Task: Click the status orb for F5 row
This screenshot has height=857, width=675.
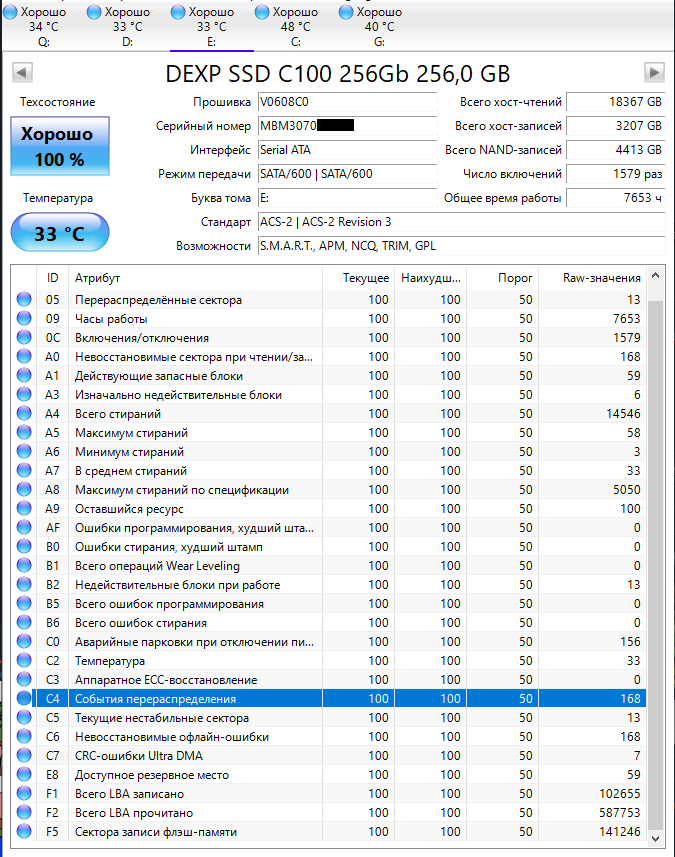Action: [24, 832]
